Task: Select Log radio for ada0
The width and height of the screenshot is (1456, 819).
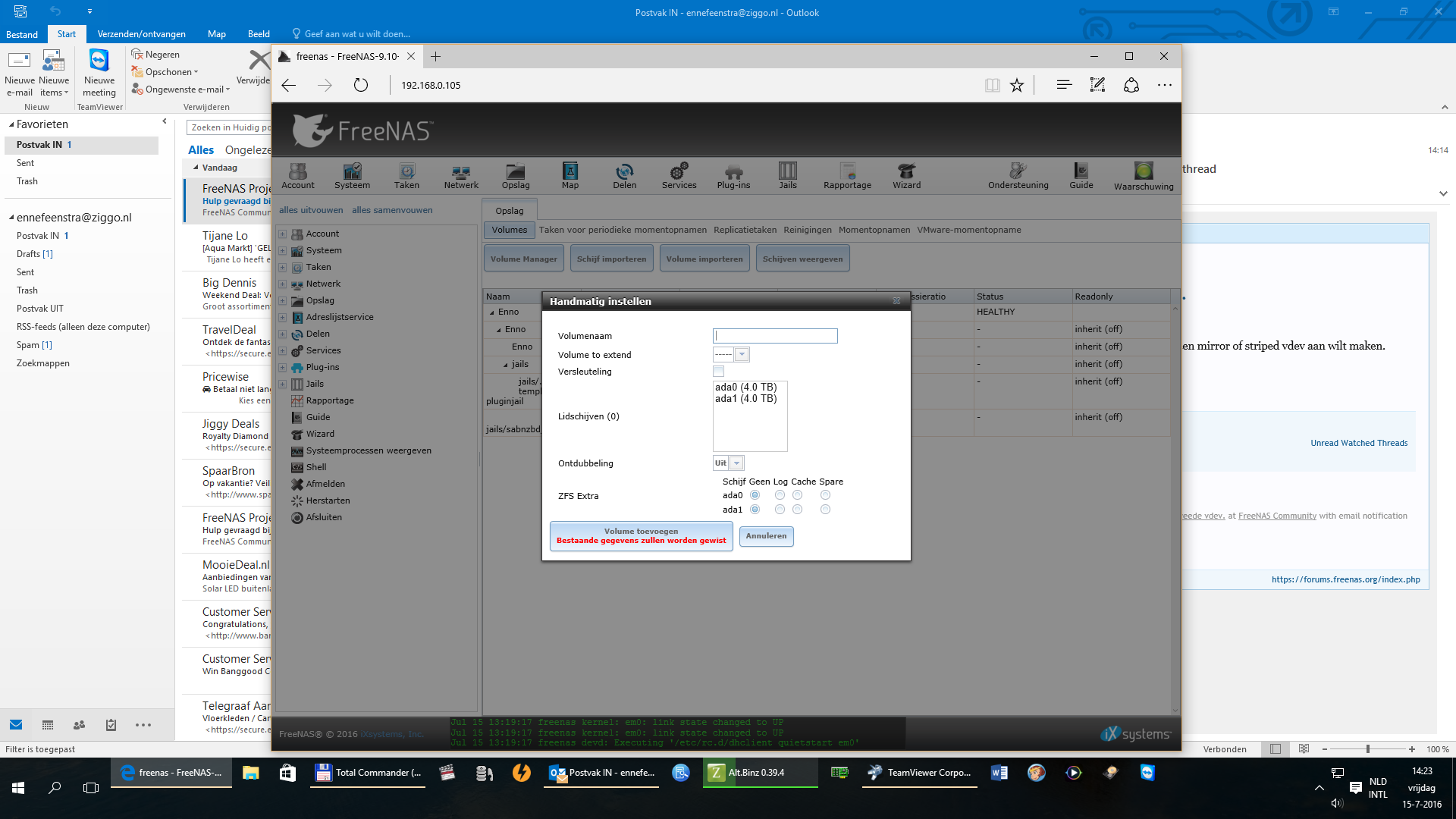Action: point(780,495)
